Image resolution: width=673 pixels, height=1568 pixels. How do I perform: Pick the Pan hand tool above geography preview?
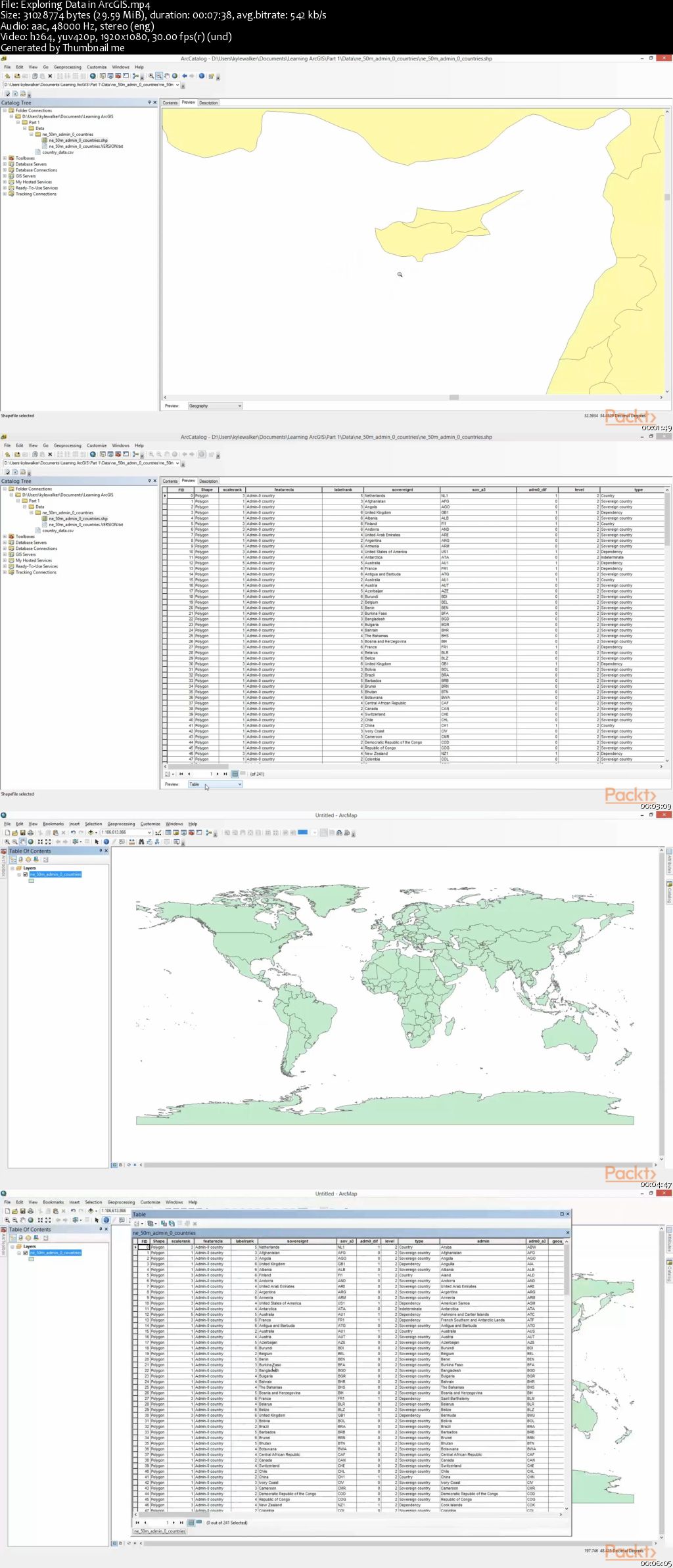click(x=167, y=76)
